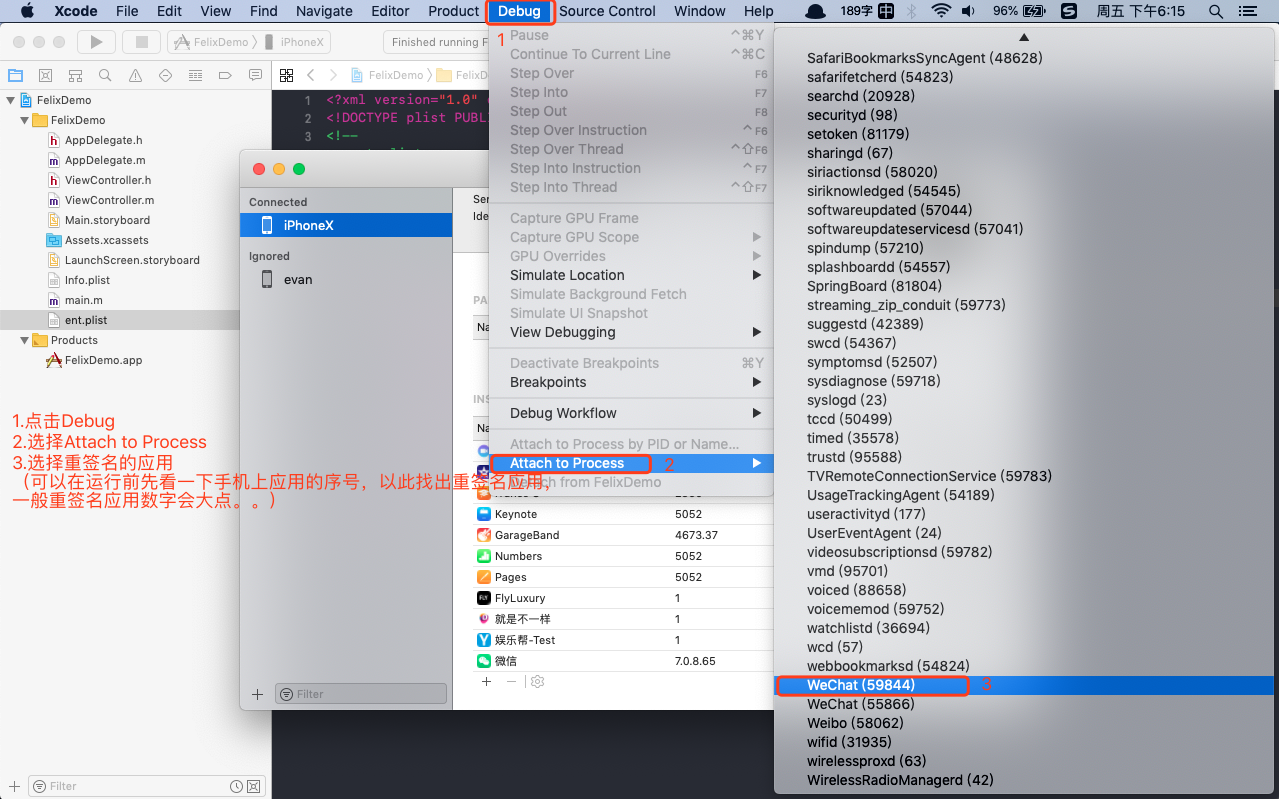The width and height of the screenshot is (1279, 799).
Task: Click the volume speaker icon in menu bar
Action: [x=968, y=11]
